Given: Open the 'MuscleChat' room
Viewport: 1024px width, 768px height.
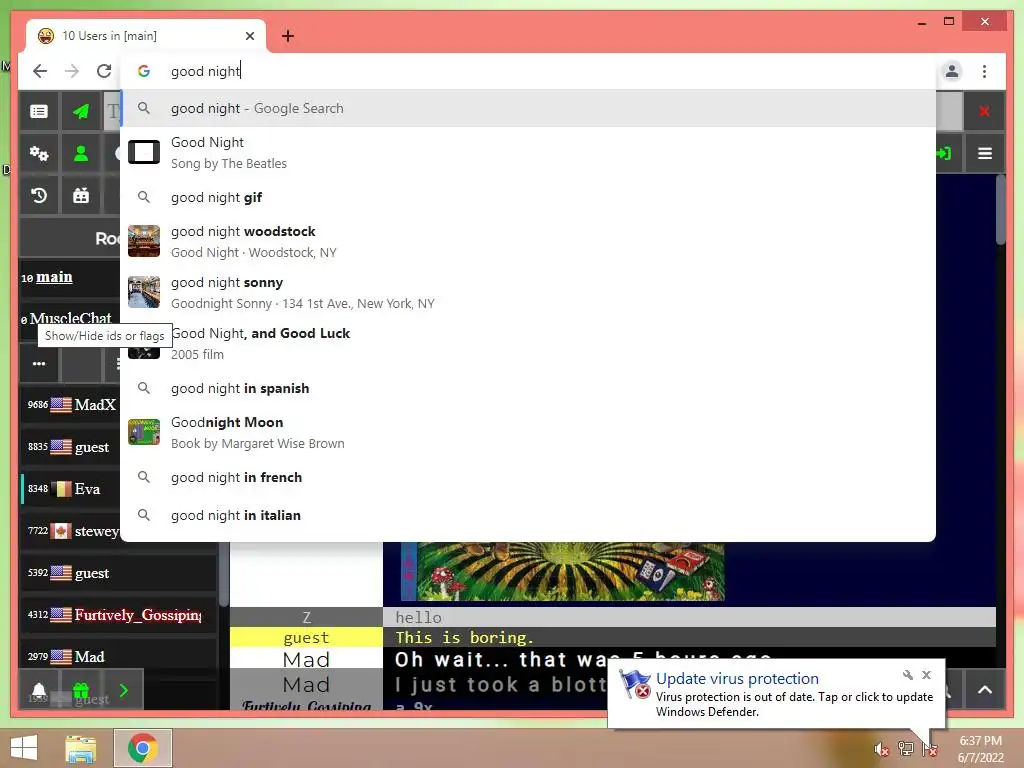Looking at the screenshot, I should [71, 318].
